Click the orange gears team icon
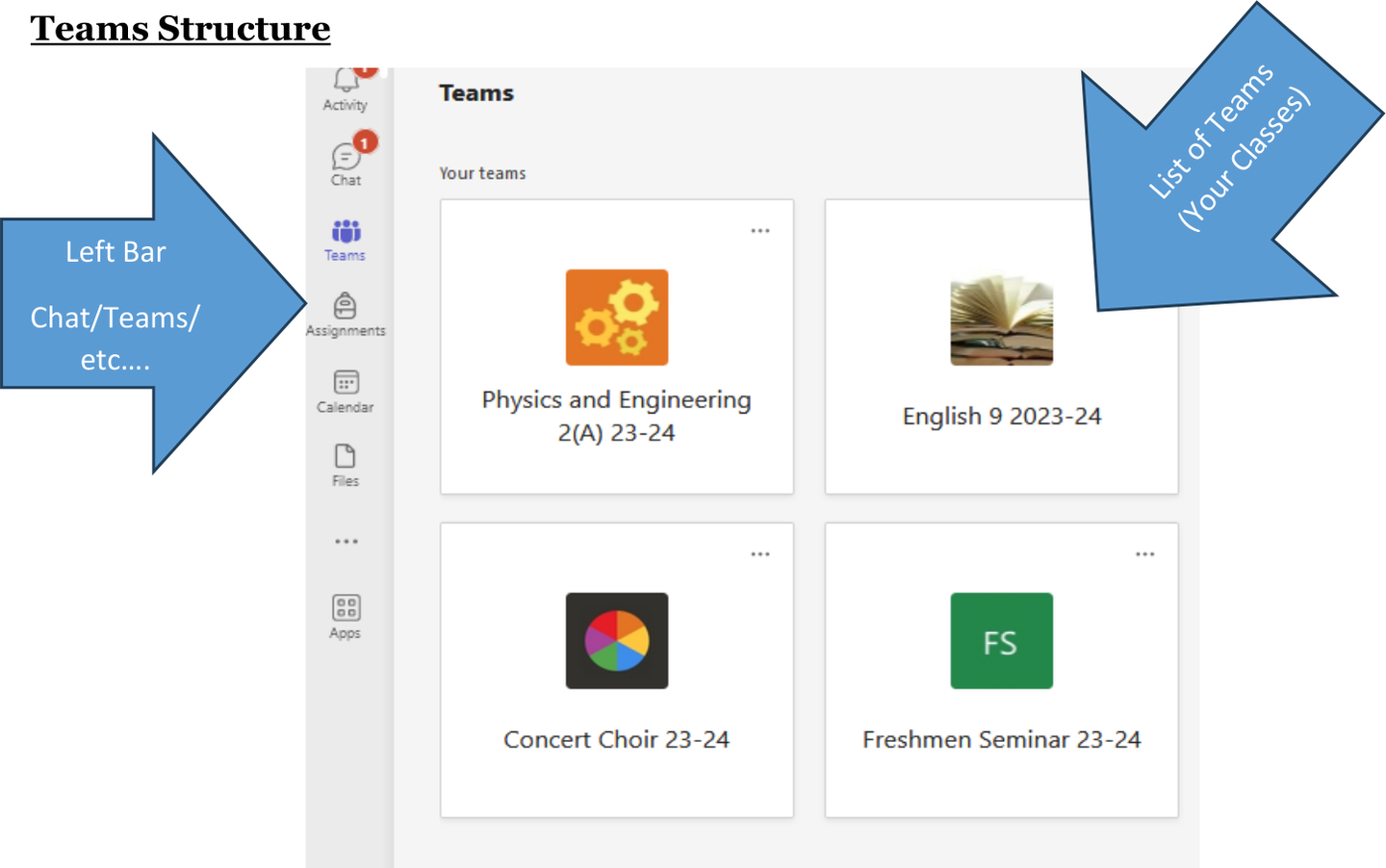 click(617, 318)
